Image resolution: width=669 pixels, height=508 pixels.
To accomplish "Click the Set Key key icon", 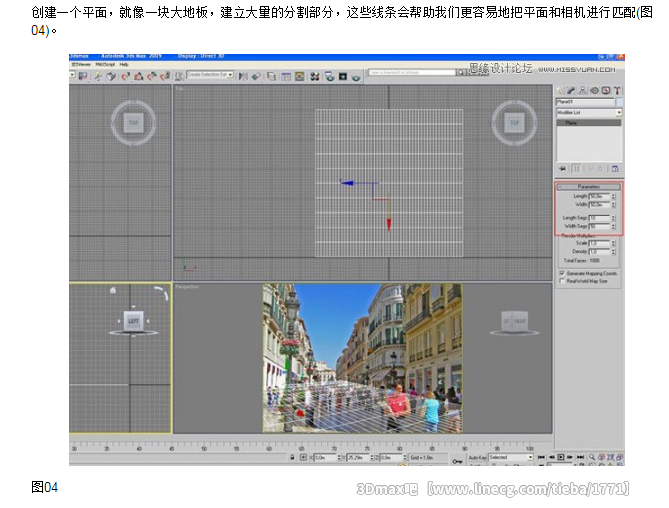I will (457, 461).
